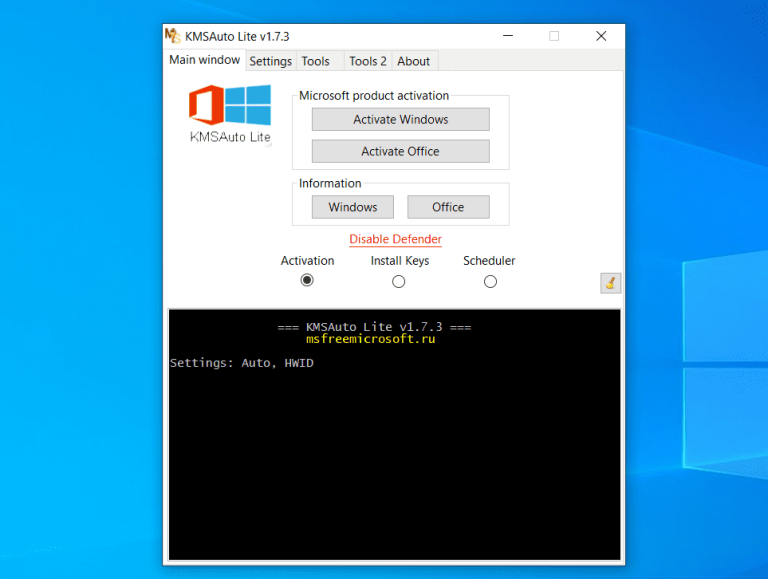The height and width of the screenshot is (579, 768).
Task: Click the blue Windows logo image
Action: click(248, 105)
